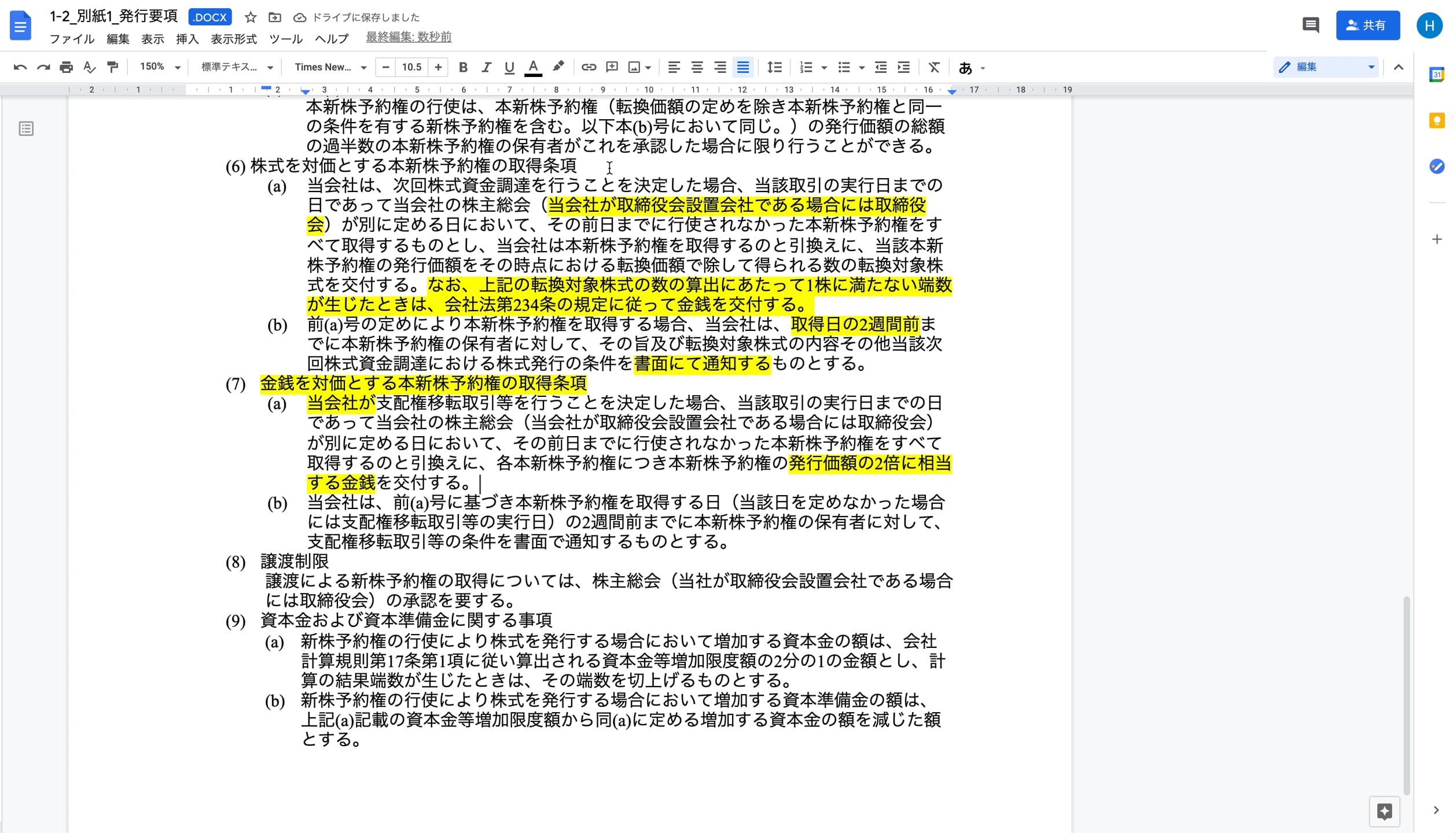Image resolution: width=1456 pixels, height=833 pixels.
Task: Show the document outline icon
Action: (26, 128)
